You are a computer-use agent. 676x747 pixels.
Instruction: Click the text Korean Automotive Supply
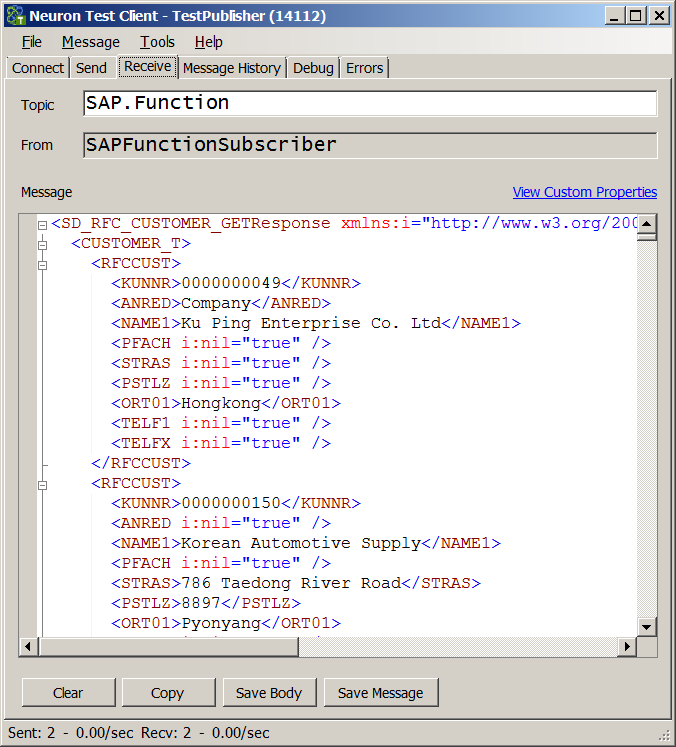point(301,543)
